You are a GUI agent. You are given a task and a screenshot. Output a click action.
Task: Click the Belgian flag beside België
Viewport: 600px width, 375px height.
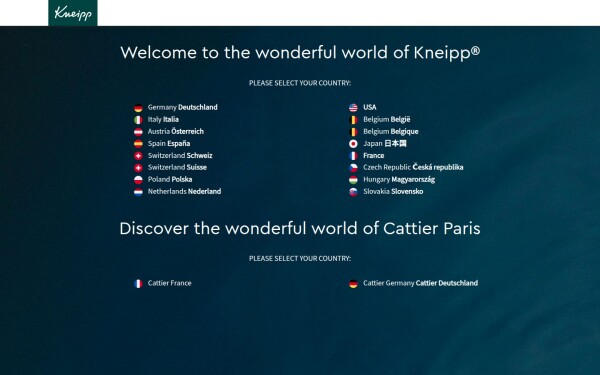pyautogui.click(x=353, y=120)
